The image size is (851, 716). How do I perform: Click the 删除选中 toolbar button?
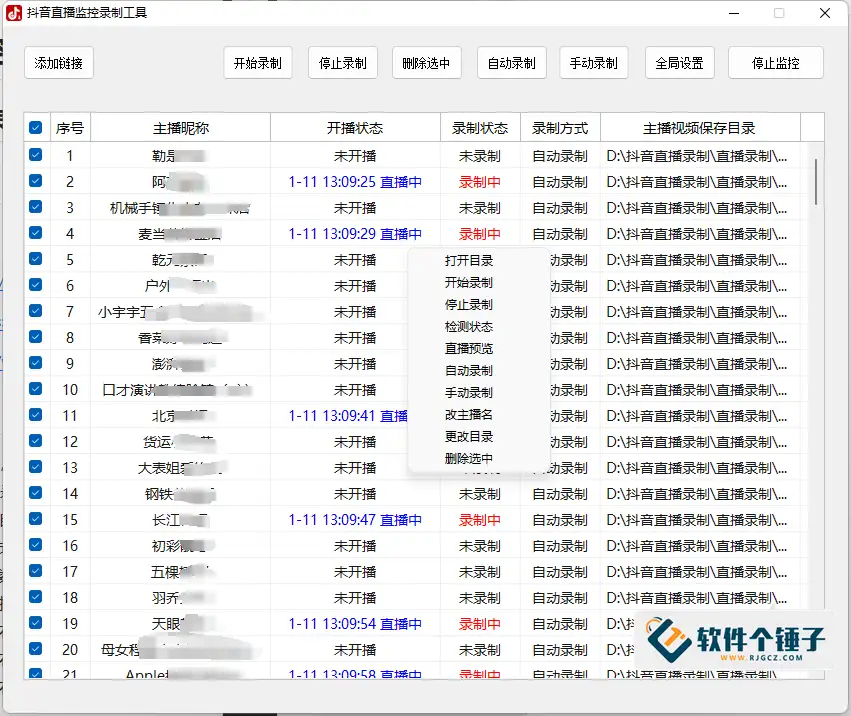coord(427,63)
